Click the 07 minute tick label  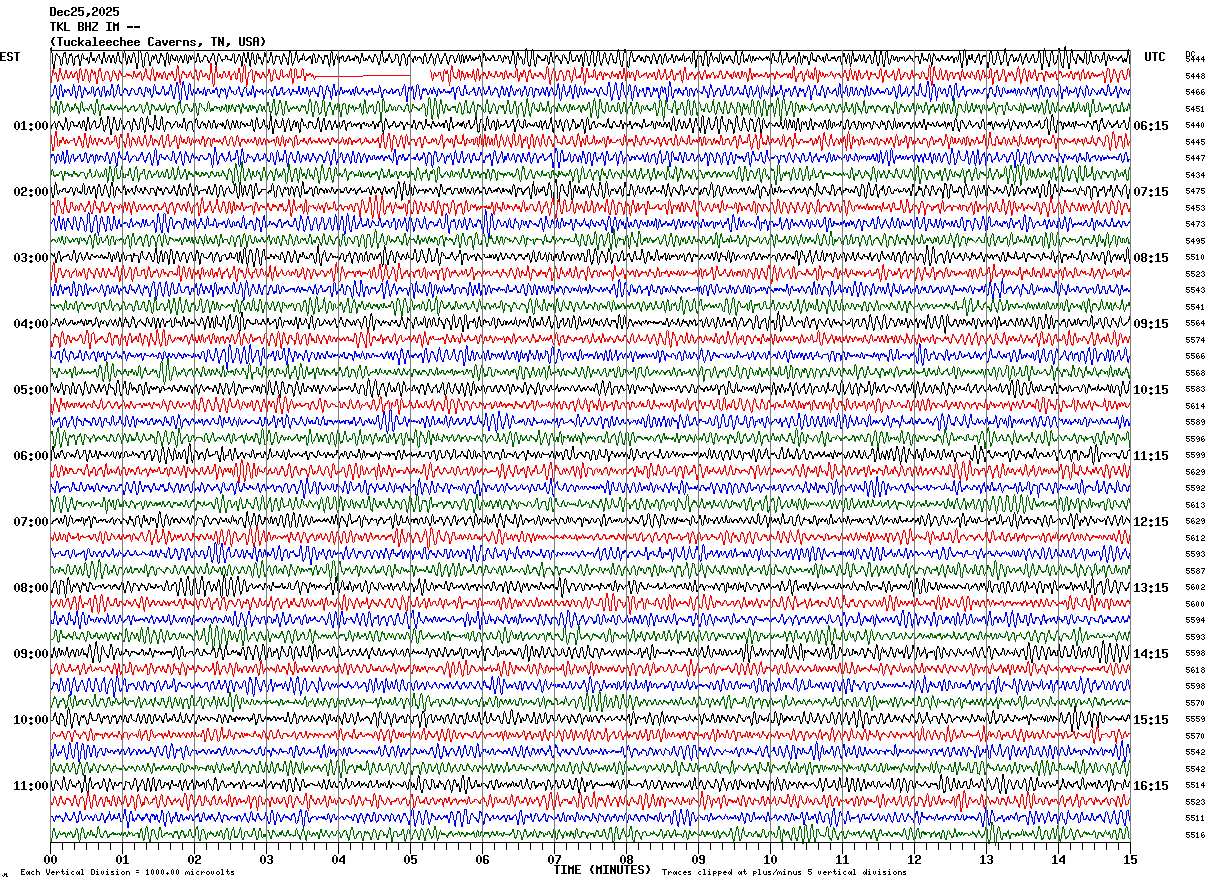pos(554,860)
